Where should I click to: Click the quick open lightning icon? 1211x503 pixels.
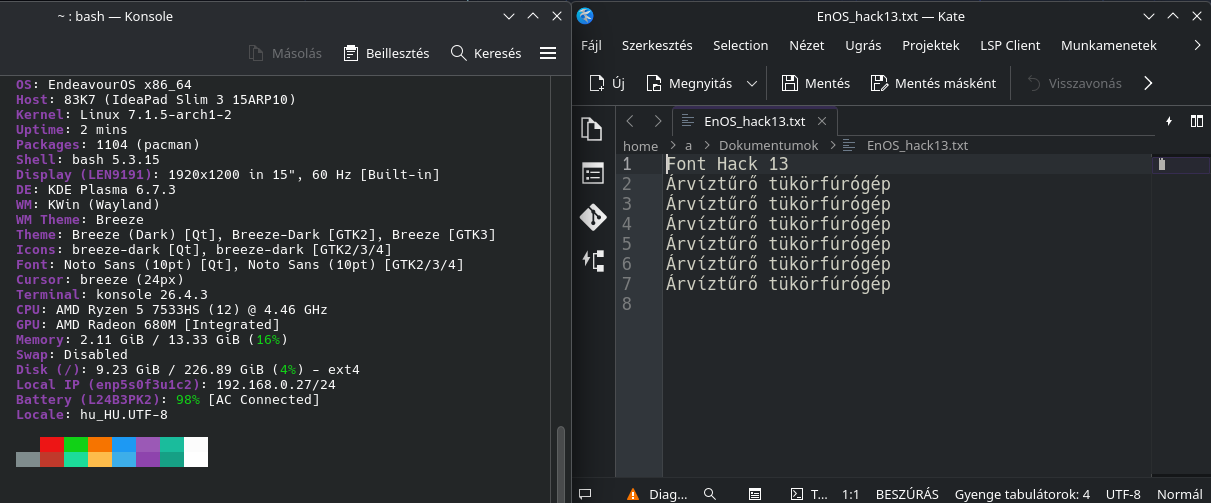click(x=1169, y=121)
